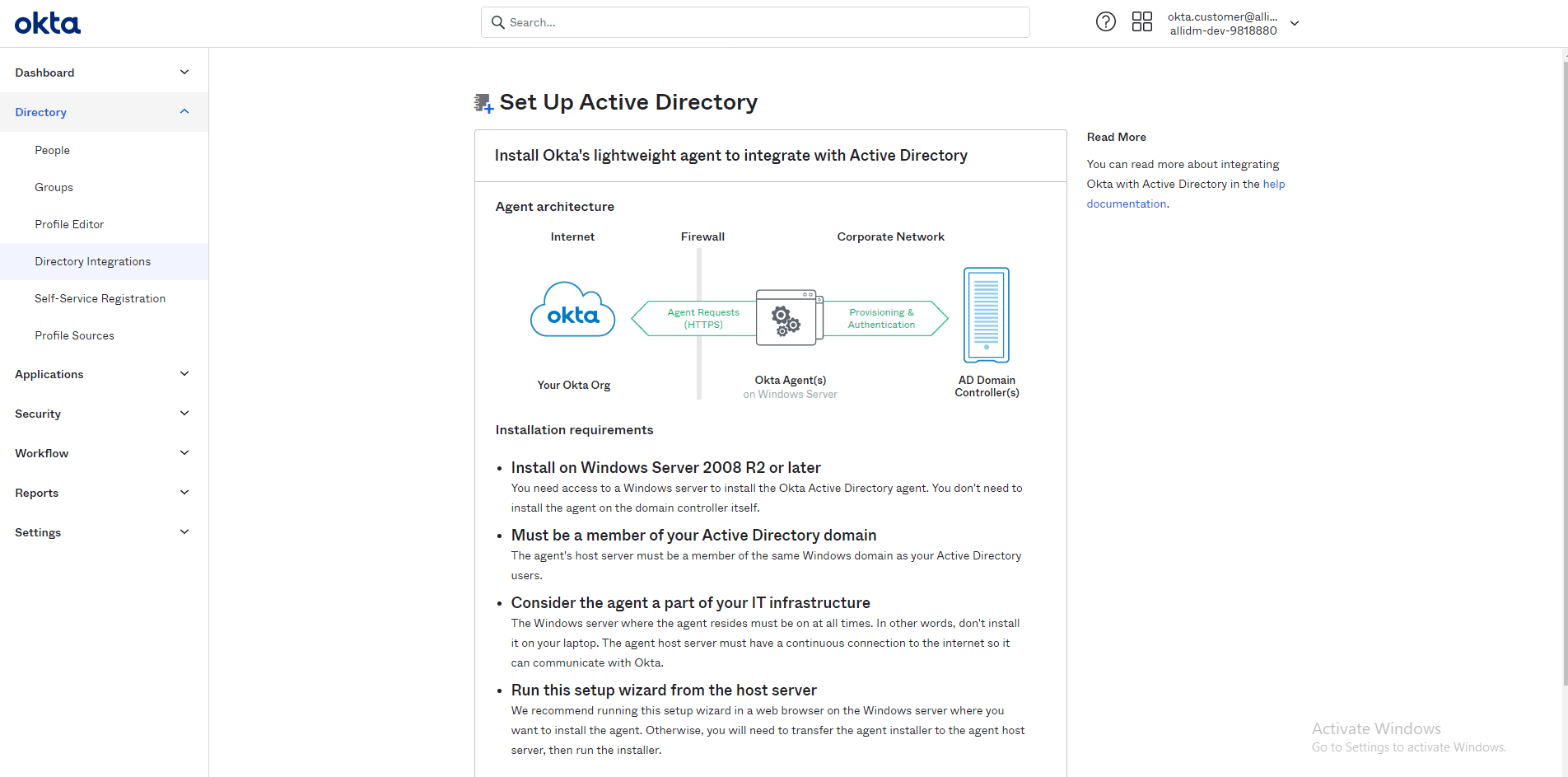Click the 'Read More' heading
The width and height of the screenshot is (1568, 777).
click(x=1117, y=137)
